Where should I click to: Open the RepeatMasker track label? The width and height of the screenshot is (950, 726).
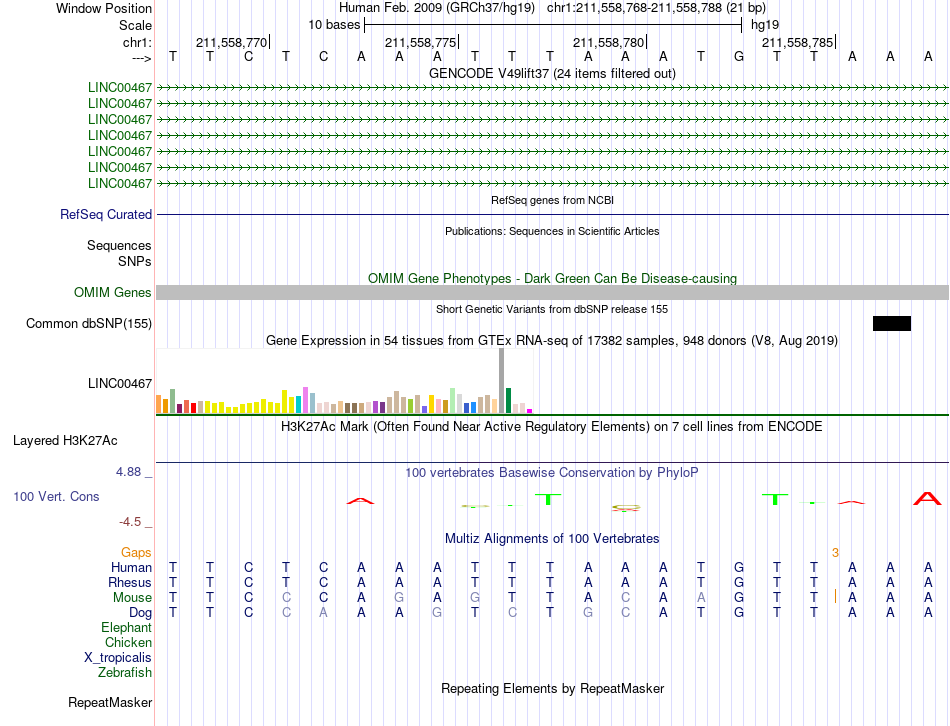(110, 702)
